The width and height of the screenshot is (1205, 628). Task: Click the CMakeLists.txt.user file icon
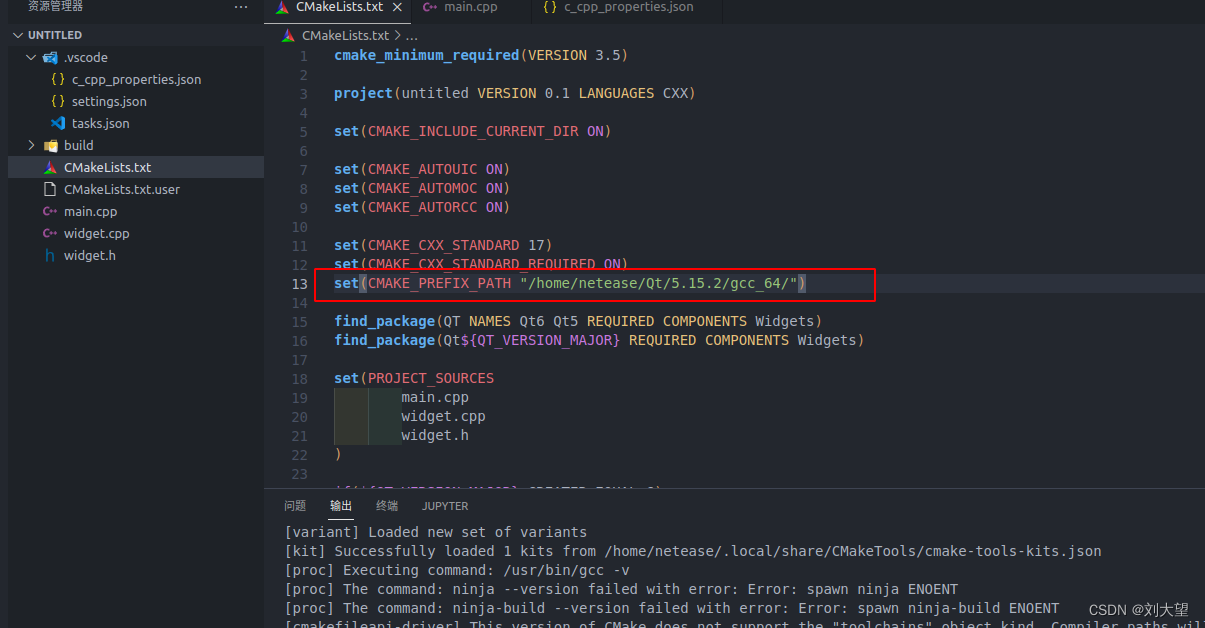point(50,189)
